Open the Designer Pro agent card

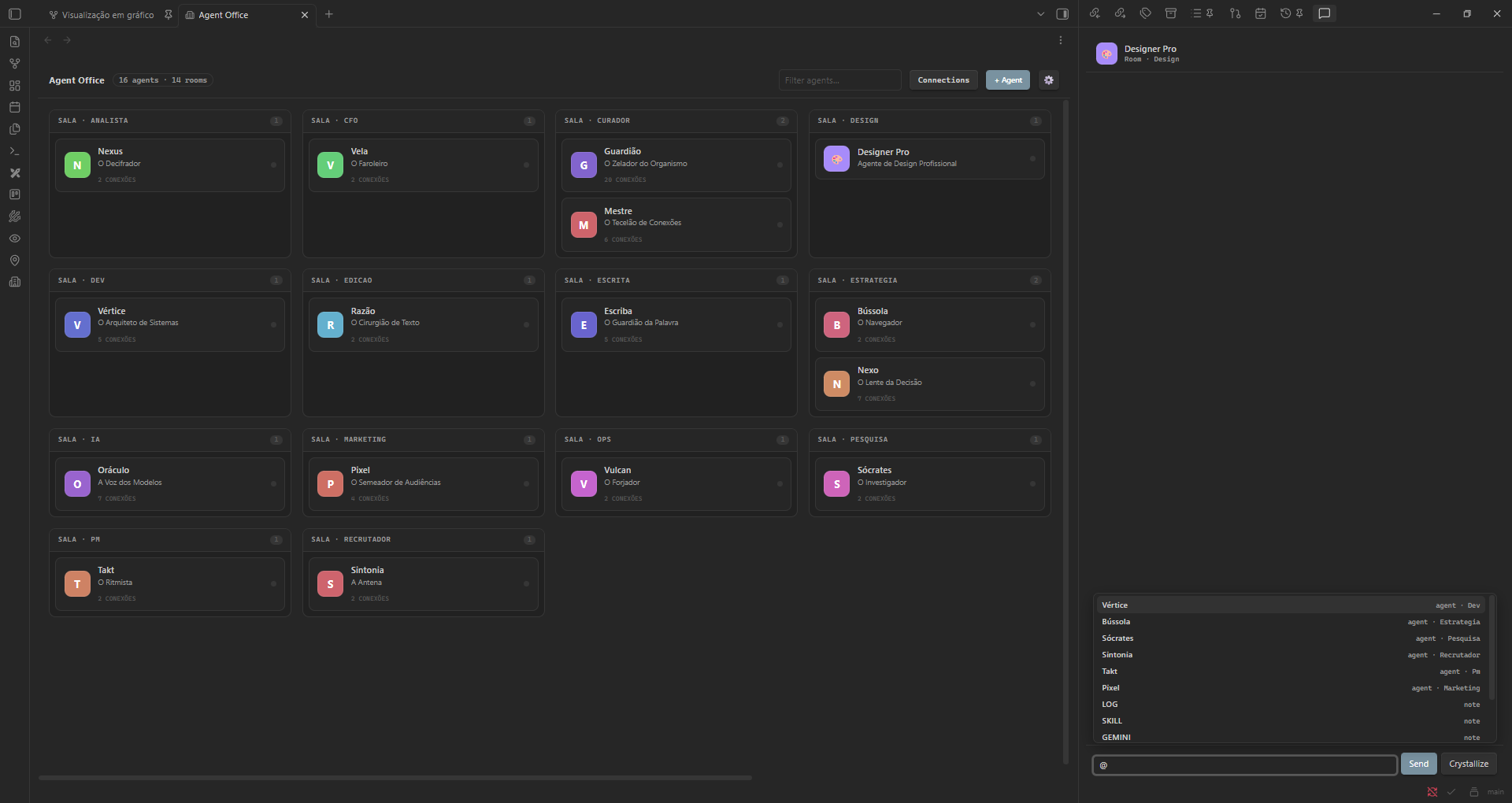(x=930, y=159)
